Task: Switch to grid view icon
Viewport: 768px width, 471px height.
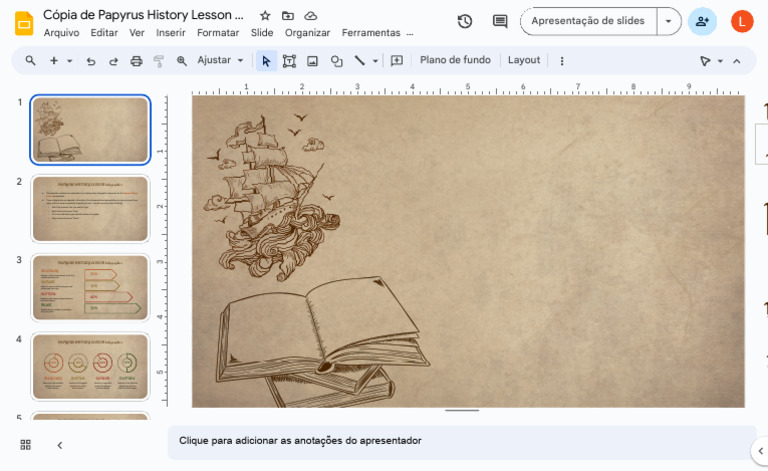Action: pyautogui.click(x=25, y=445)
